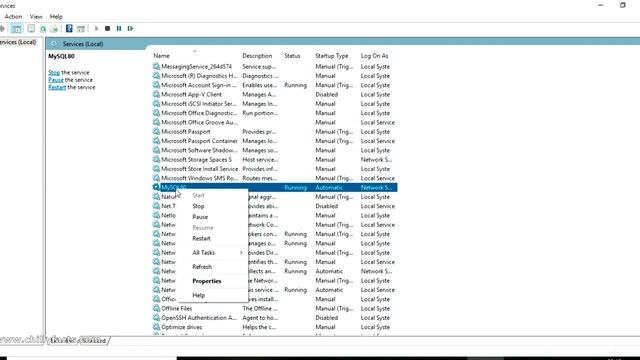
Task: Click the Export List toolbar icon
Action: pyautogui.click(x=54, y=29)
